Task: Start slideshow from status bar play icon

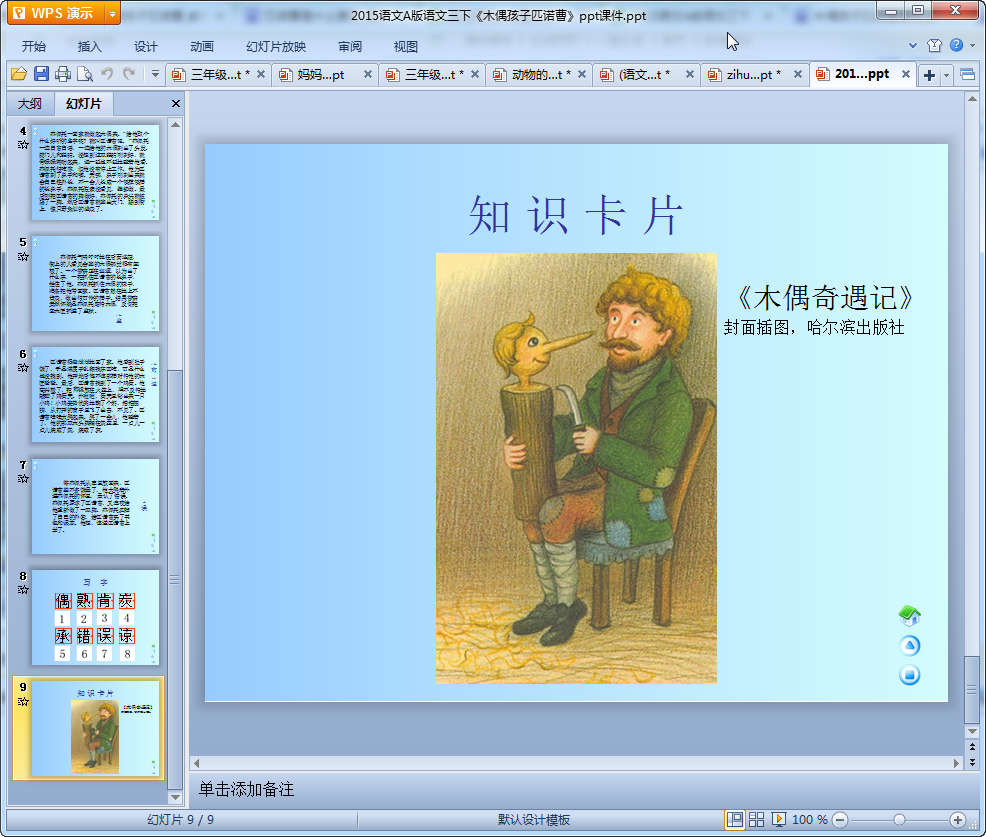Action: click(778, 819)
